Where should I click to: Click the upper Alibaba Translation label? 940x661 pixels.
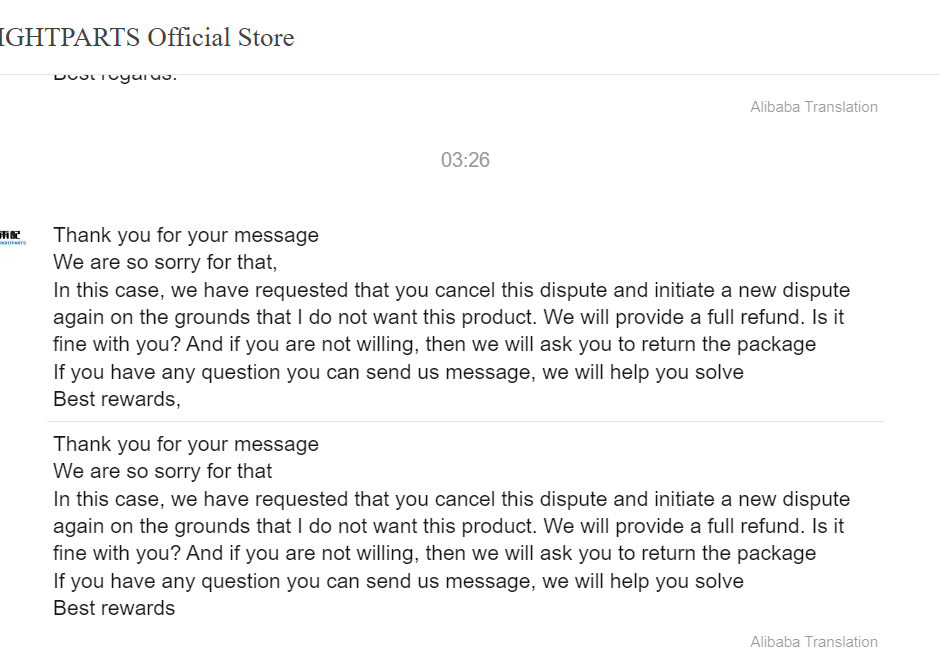pos(814,107)
